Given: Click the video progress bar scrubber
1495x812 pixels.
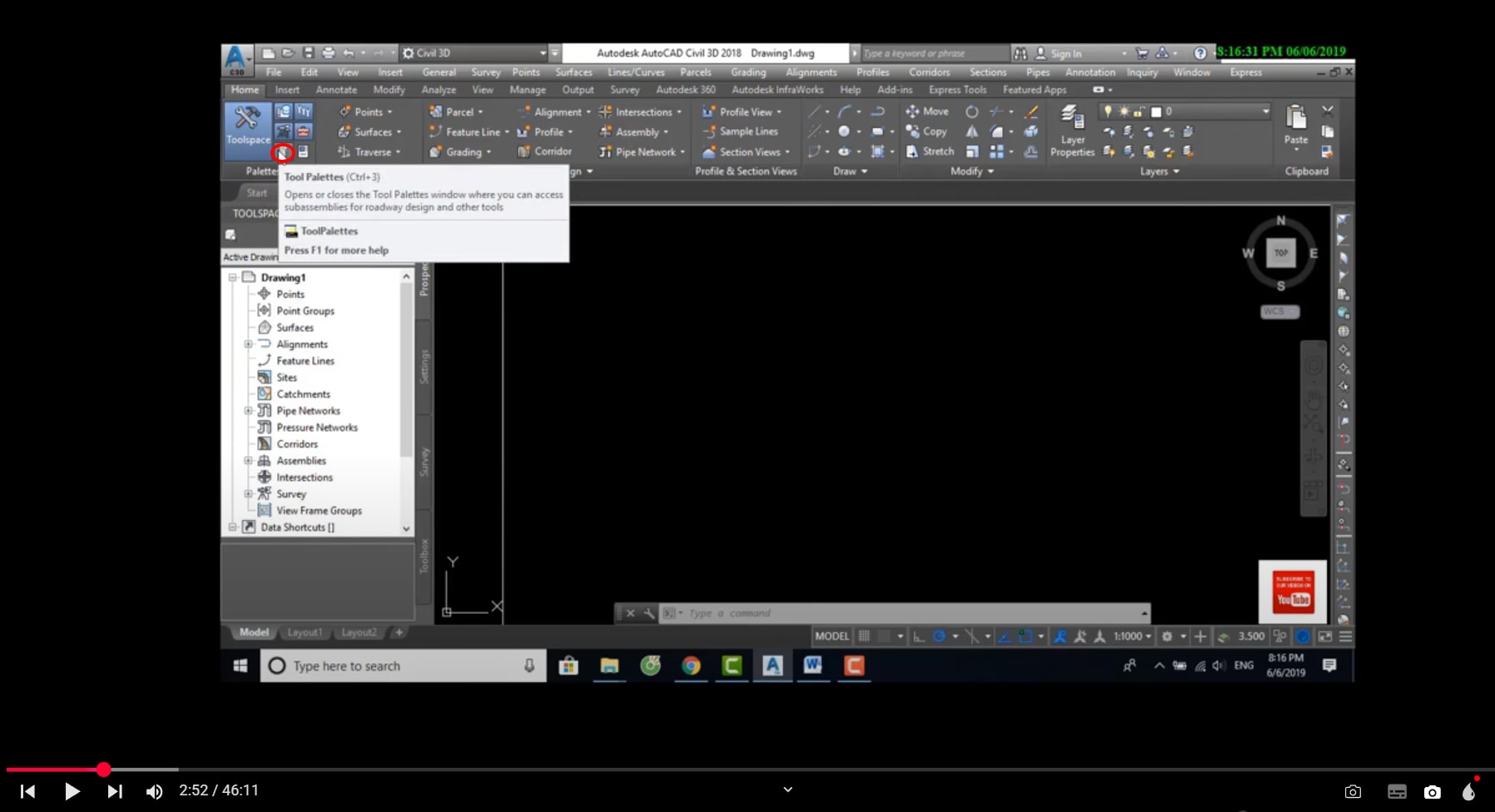Looking at the screenshot, I should (103, 770).
